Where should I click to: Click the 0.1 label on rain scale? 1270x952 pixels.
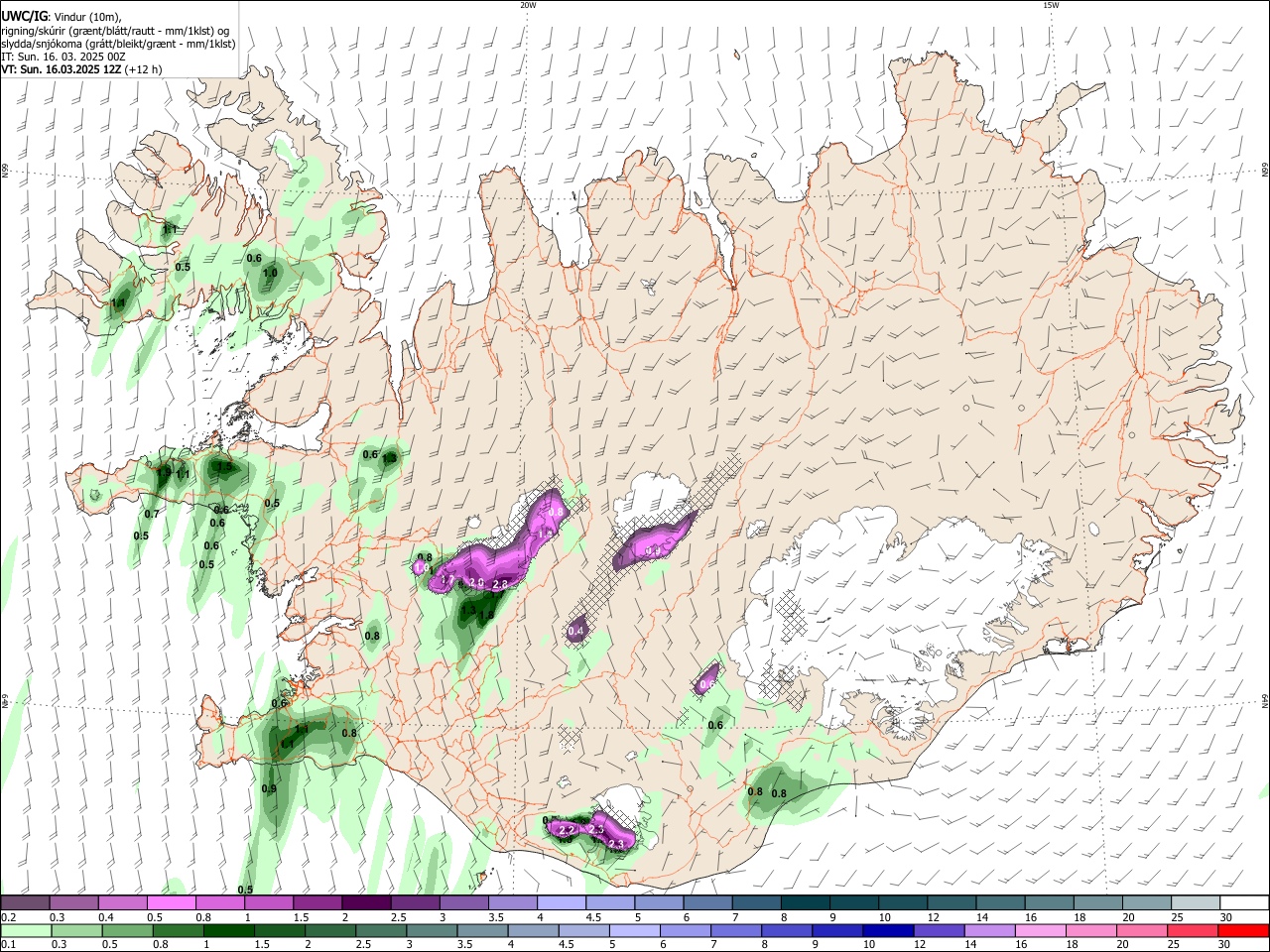[7, 945]
